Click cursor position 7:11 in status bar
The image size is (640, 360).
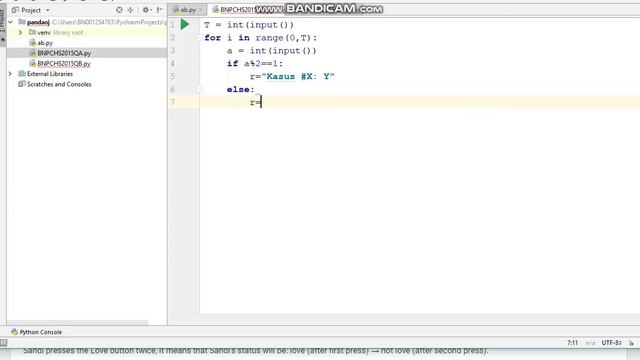click(x=573, y=343)
